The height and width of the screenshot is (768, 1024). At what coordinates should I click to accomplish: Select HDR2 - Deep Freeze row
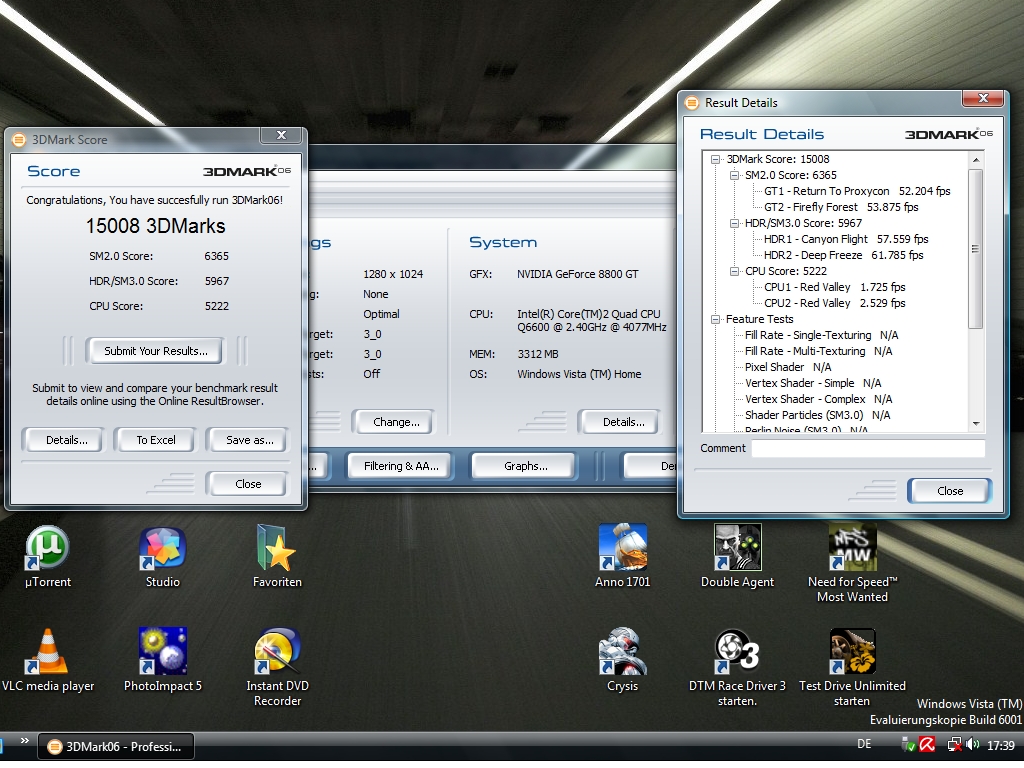pos(843,255)
